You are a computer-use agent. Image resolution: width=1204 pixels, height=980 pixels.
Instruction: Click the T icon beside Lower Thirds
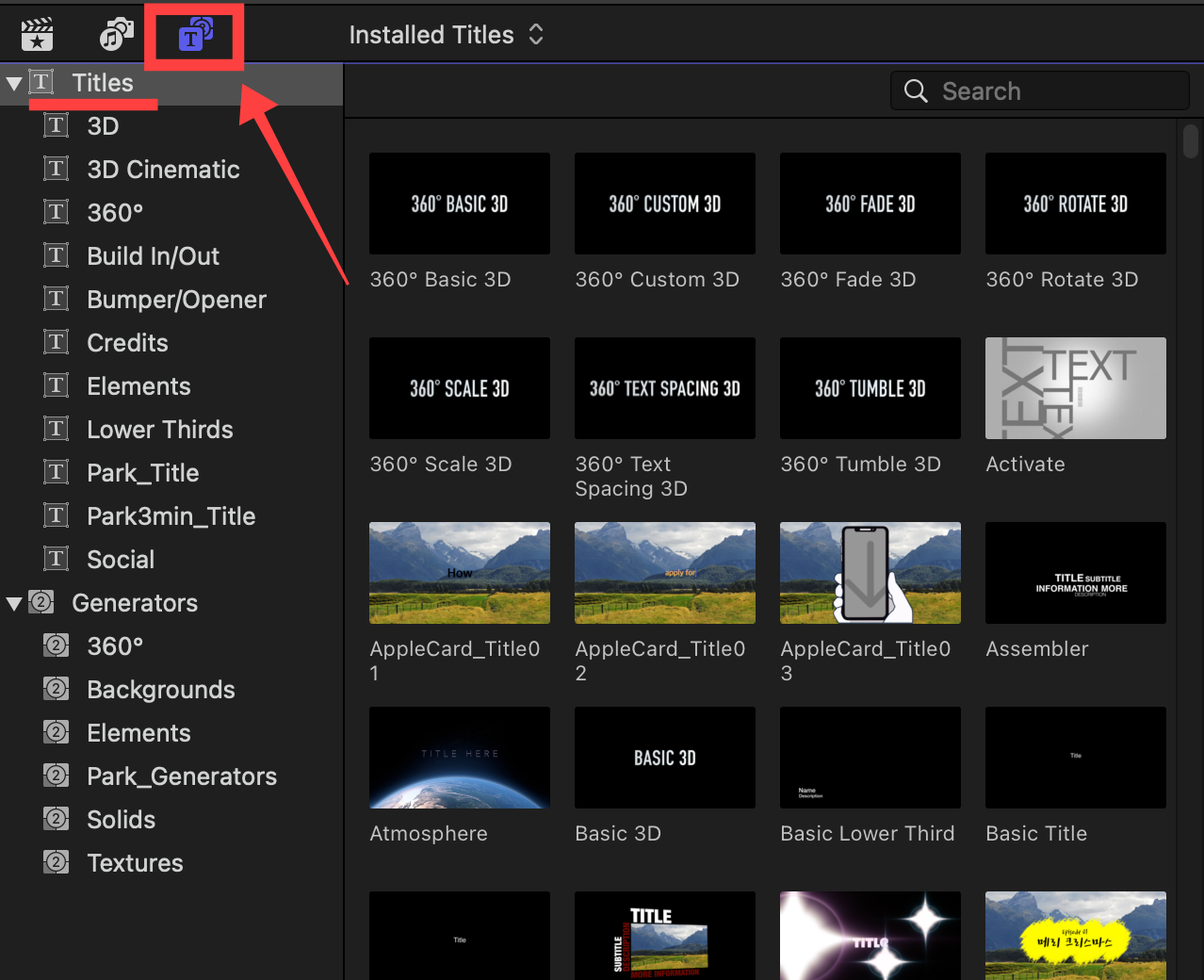tap(57, 429)
